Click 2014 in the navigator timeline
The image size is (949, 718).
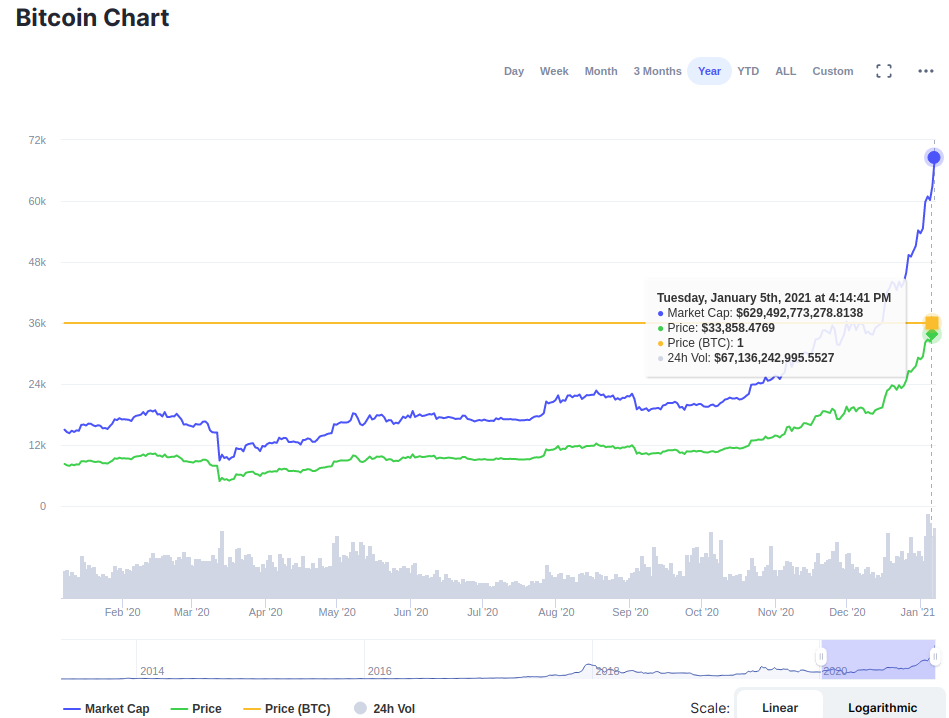point(152,671)
